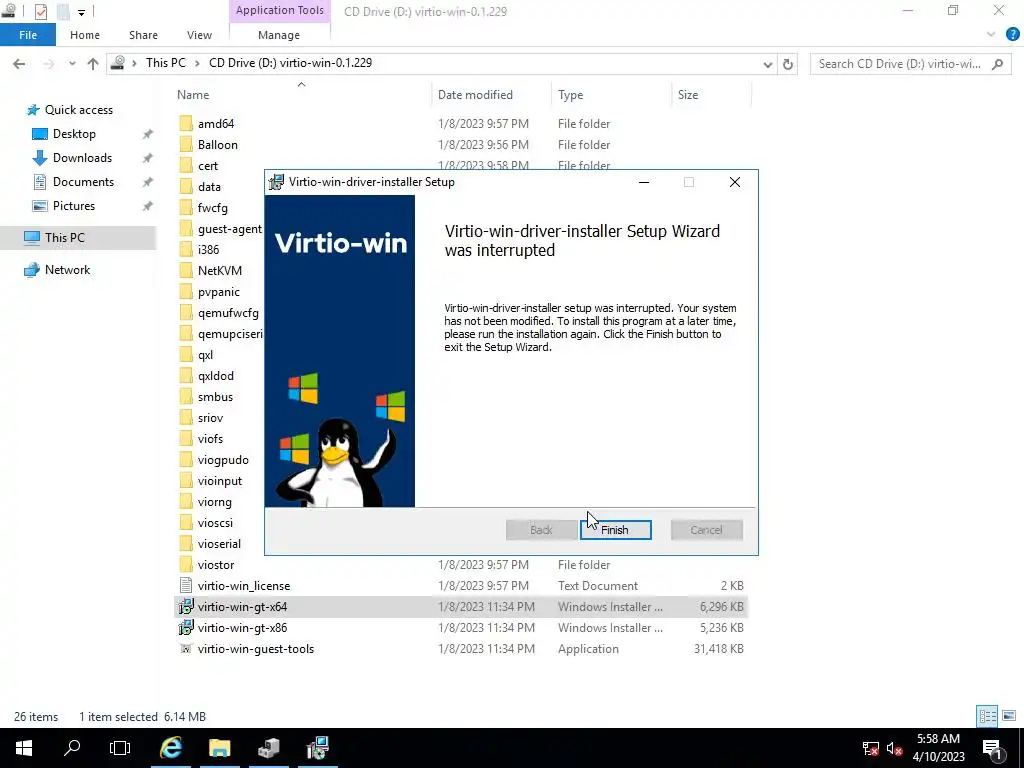
Task: Select the Balloon folder icon
Action: [186, 144]
